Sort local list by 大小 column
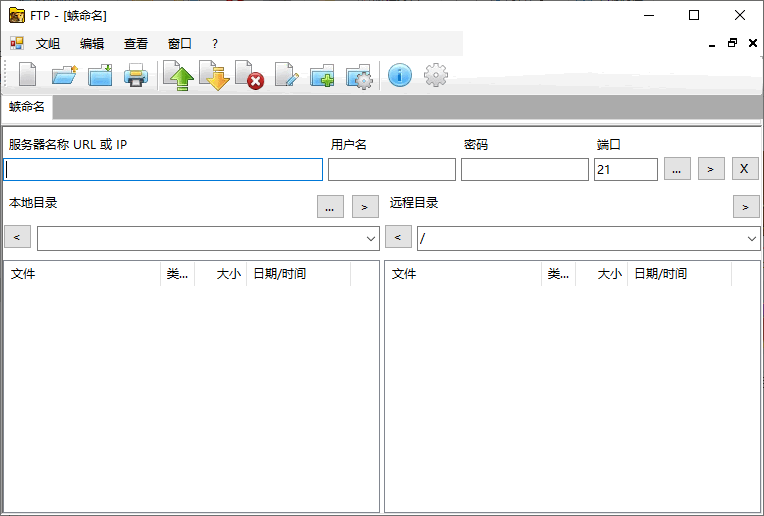 coord(221,274)
